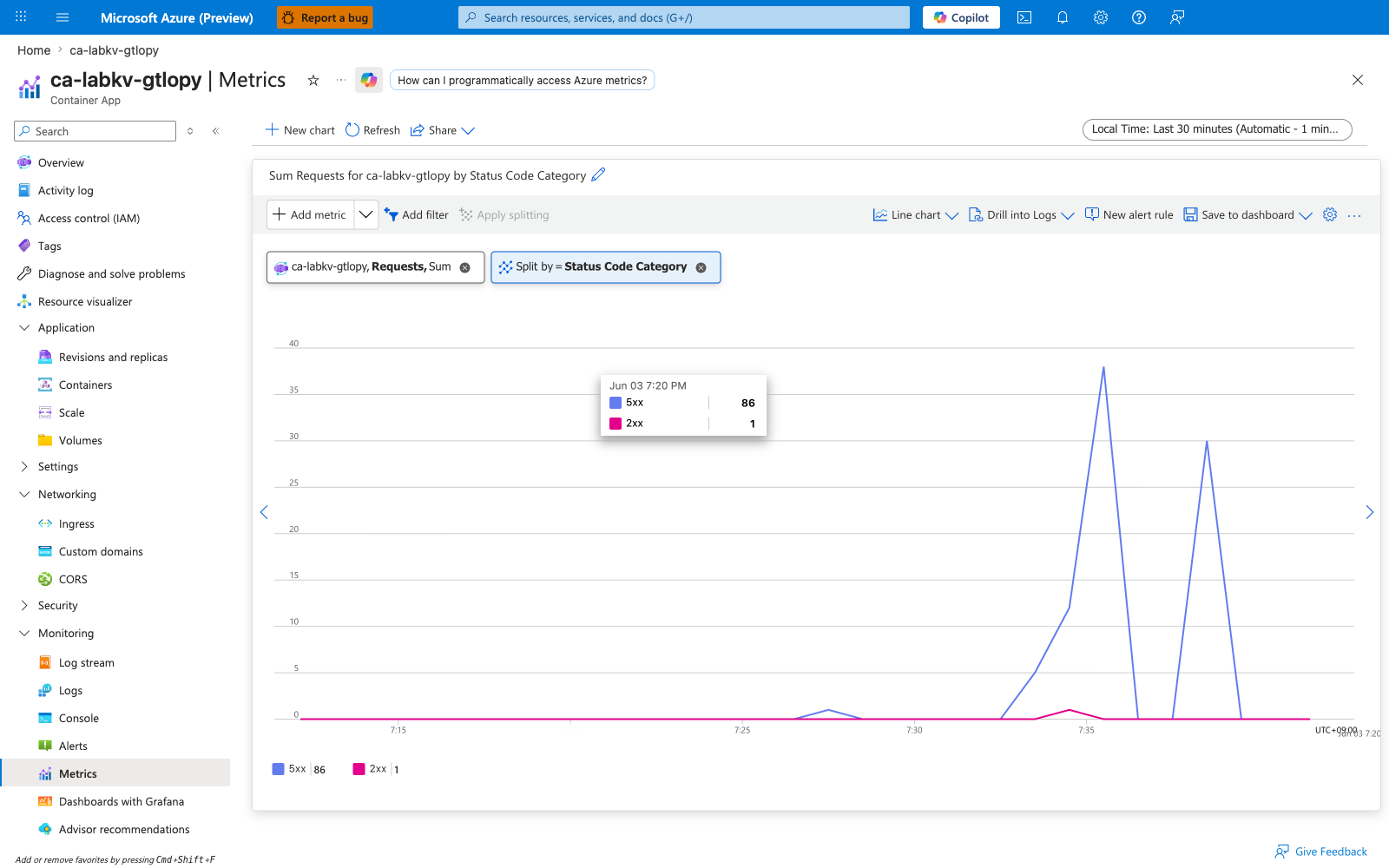Image resolution: width=1389 pixels, height=868 pixels.
Task: Open the hamburger portal menu
Action: coord(63,17)
